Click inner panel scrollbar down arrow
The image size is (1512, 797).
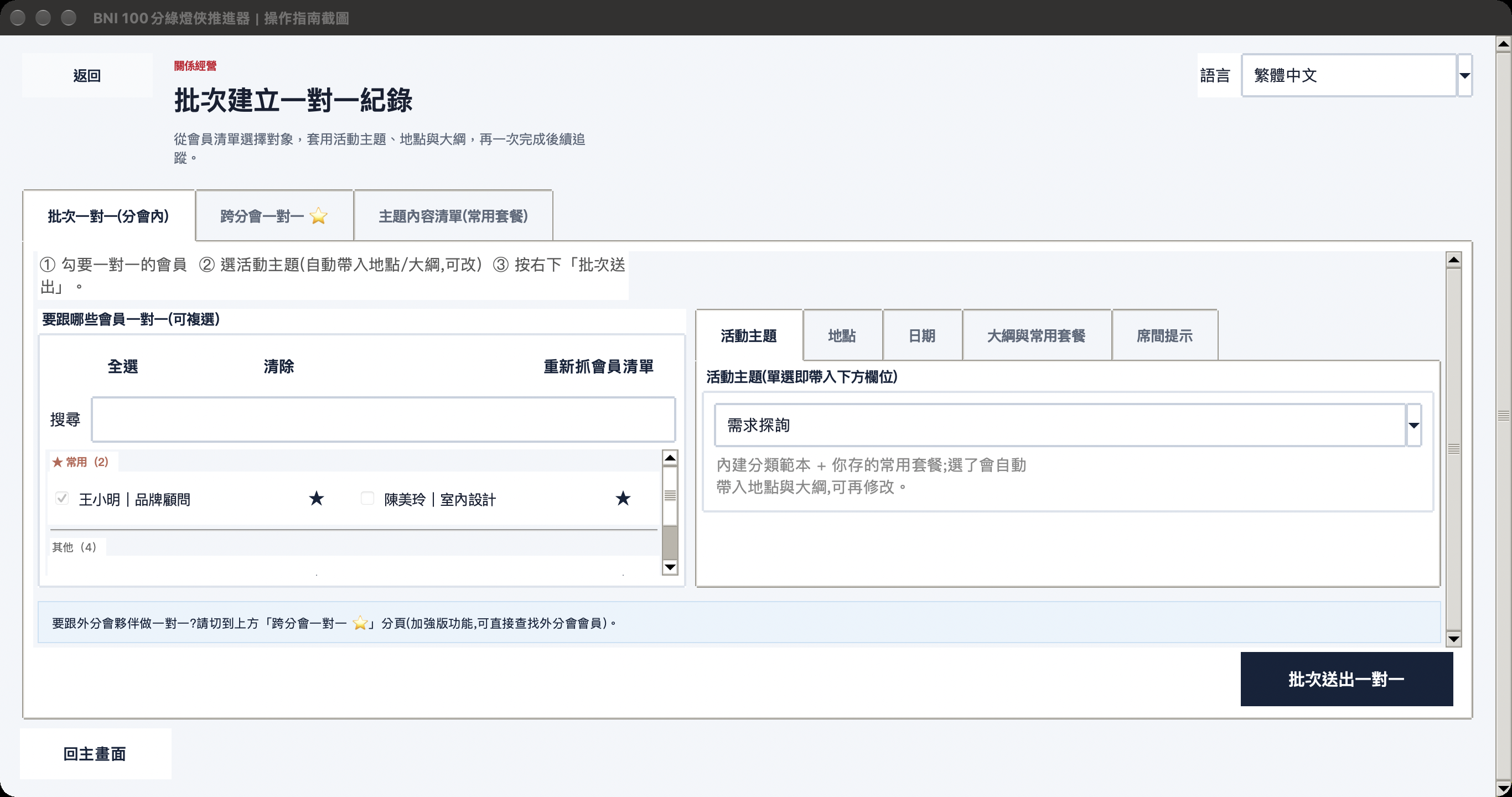coord(1453,639)
